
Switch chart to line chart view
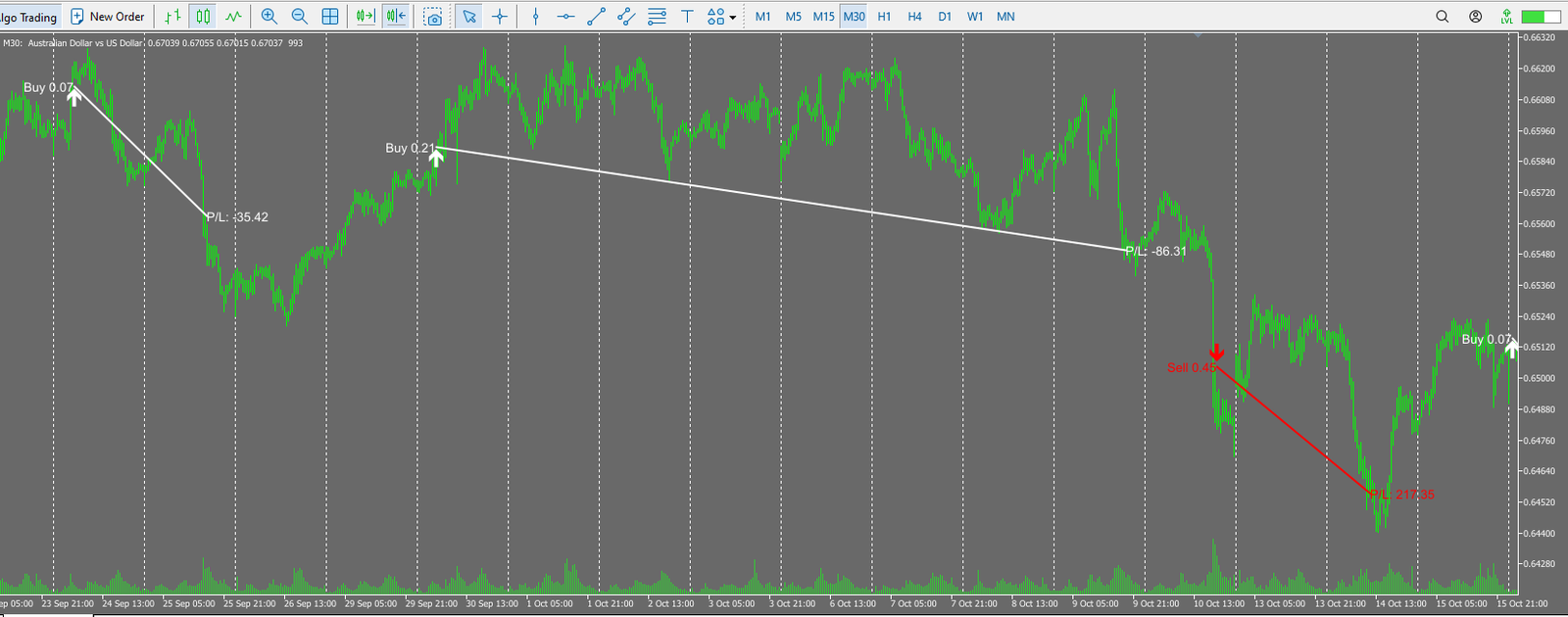233,17
